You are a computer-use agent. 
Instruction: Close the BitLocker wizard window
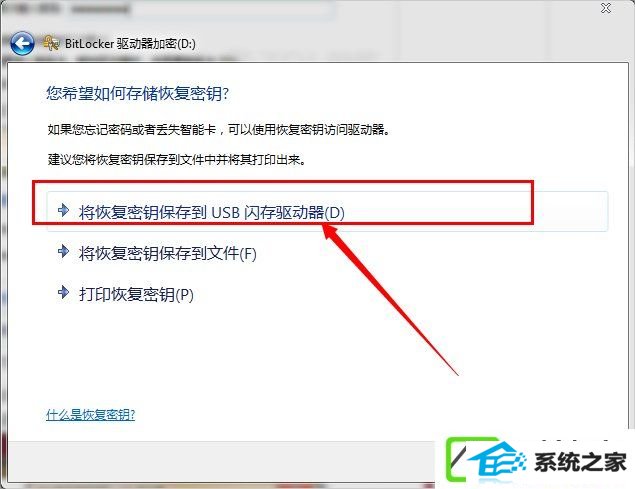coord(606,8)
